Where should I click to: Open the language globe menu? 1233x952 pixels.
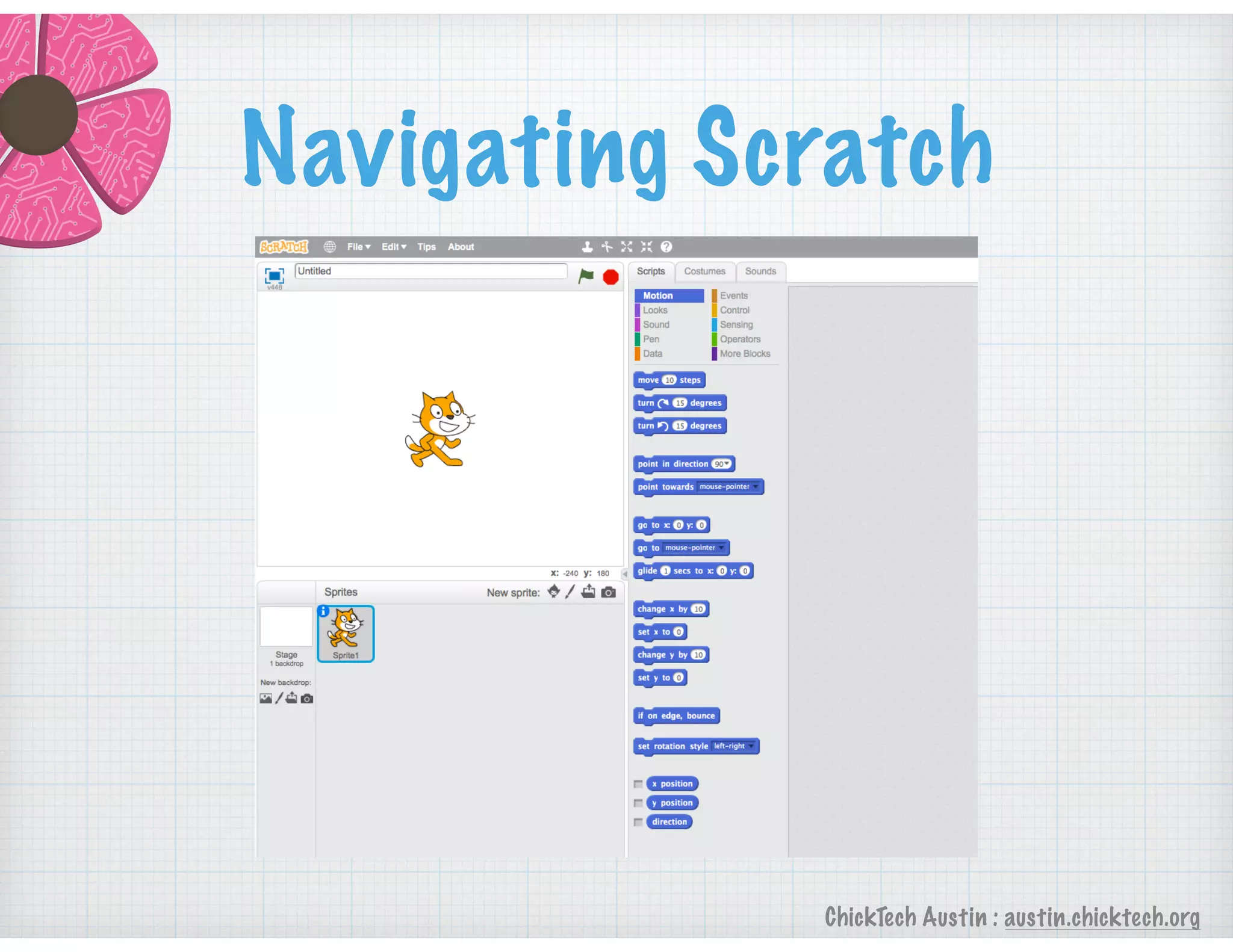pos(329,247)
